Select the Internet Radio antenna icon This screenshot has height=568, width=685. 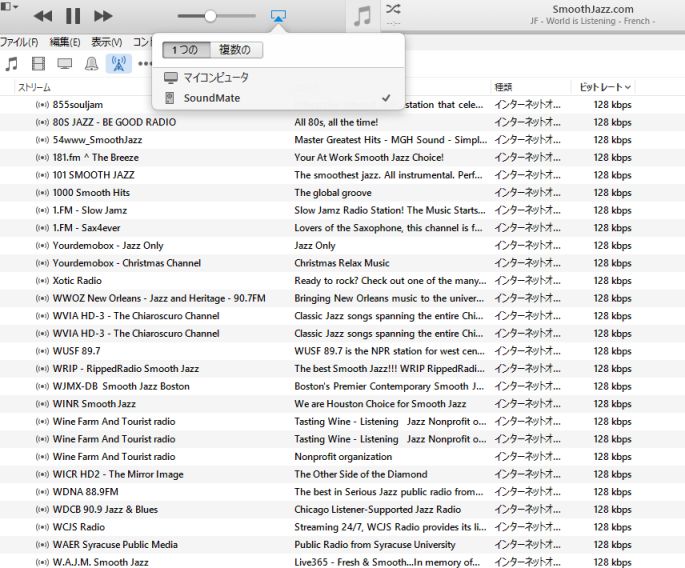[x=117, y=63]
